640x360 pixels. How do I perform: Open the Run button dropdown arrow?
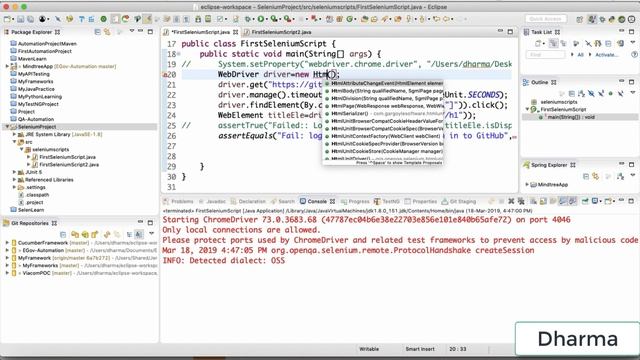[267, 19]
